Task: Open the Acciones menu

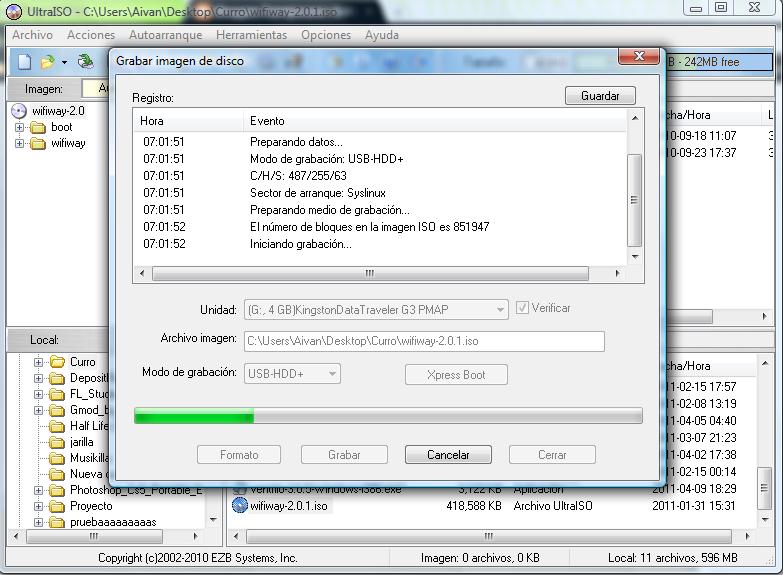Action: tap(91, 35)
